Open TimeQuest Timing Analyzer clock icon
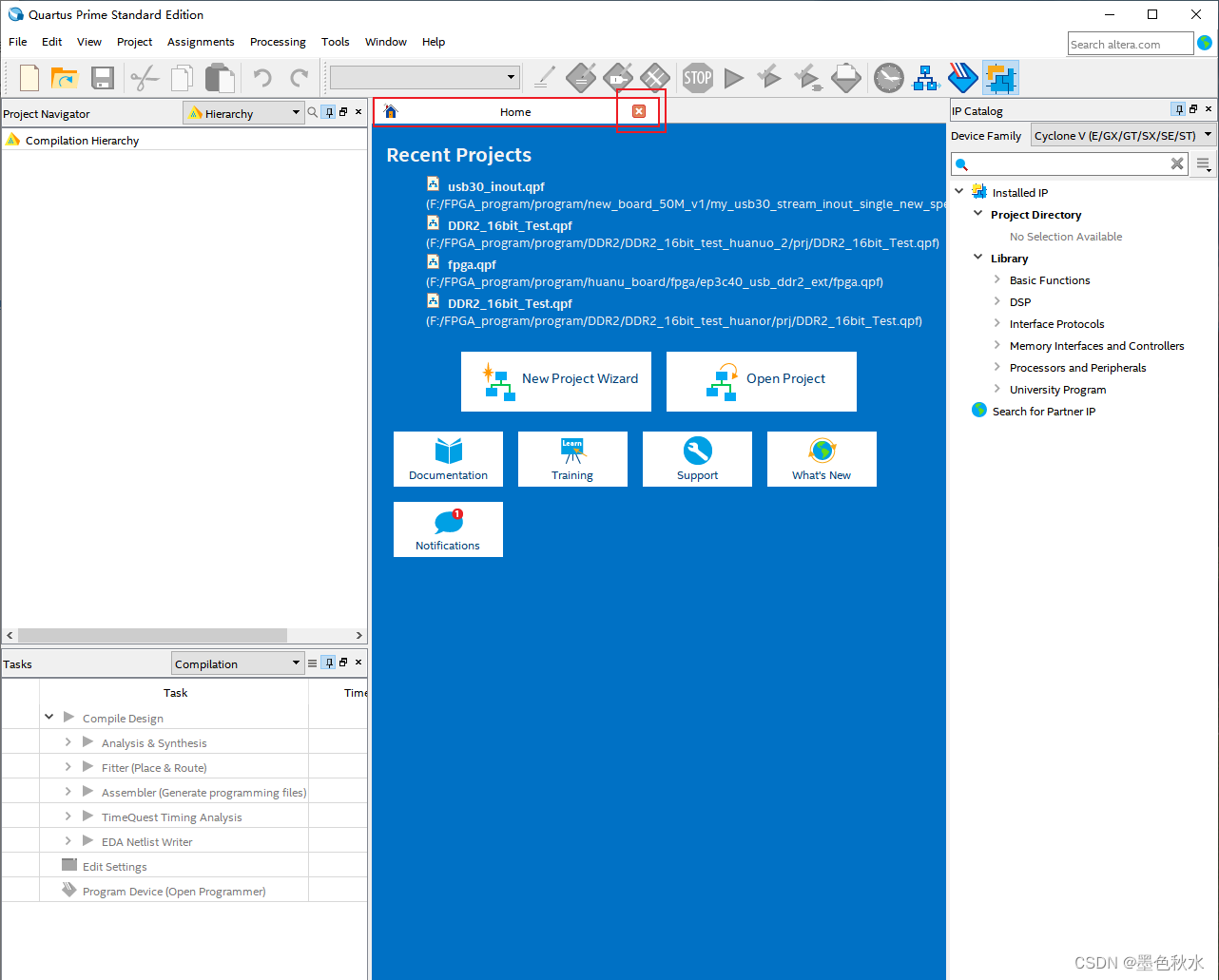1219x980 pixels. (x=889, y=78)
